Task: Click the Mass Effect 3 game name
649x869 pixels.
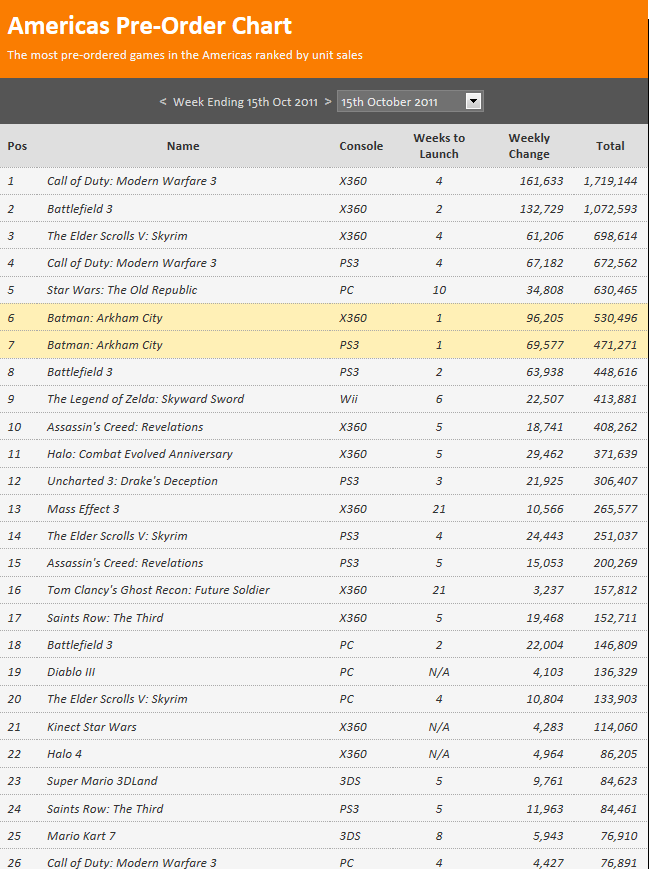Action: click(83, 509)
